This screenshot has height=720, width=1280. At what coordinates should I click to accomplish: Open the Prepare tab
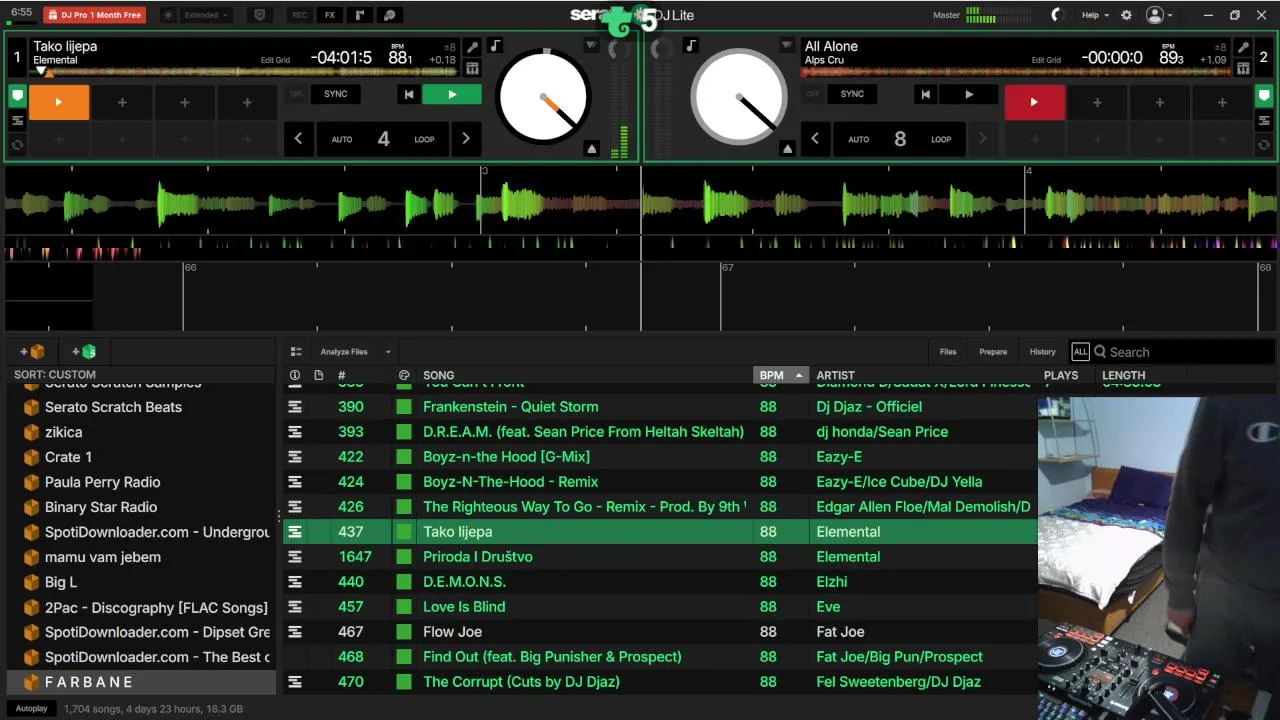(993, 352)
